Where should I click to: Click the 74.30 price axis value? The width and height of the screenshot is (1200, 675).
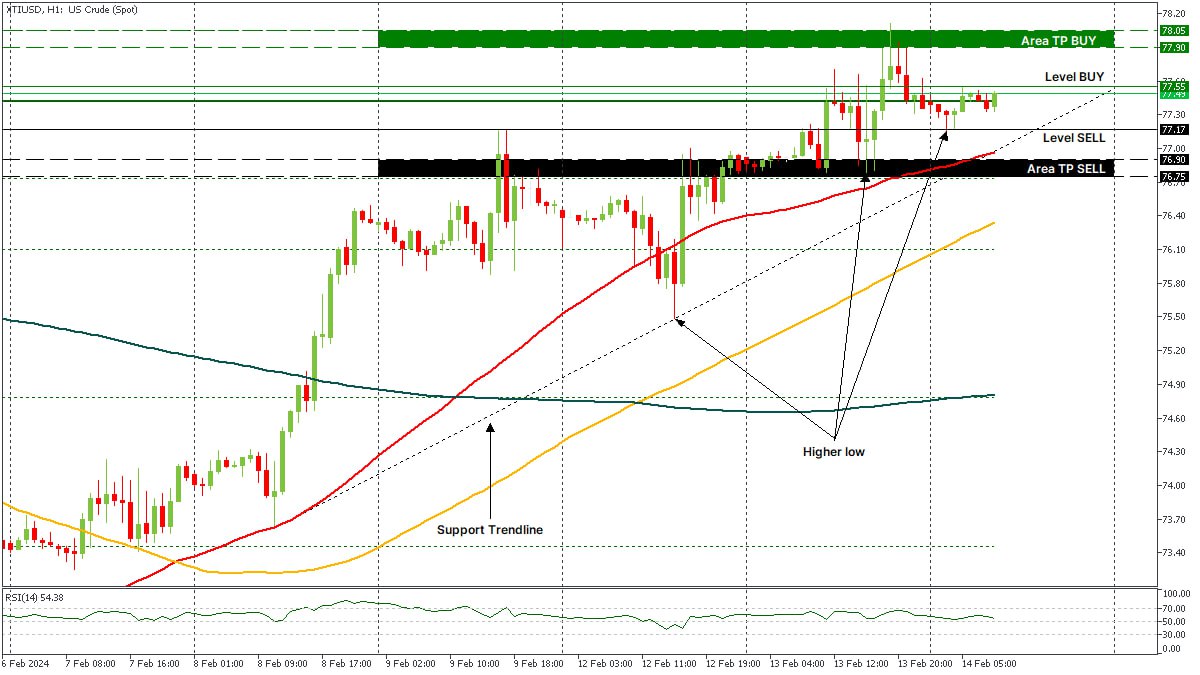[1174, 452]
